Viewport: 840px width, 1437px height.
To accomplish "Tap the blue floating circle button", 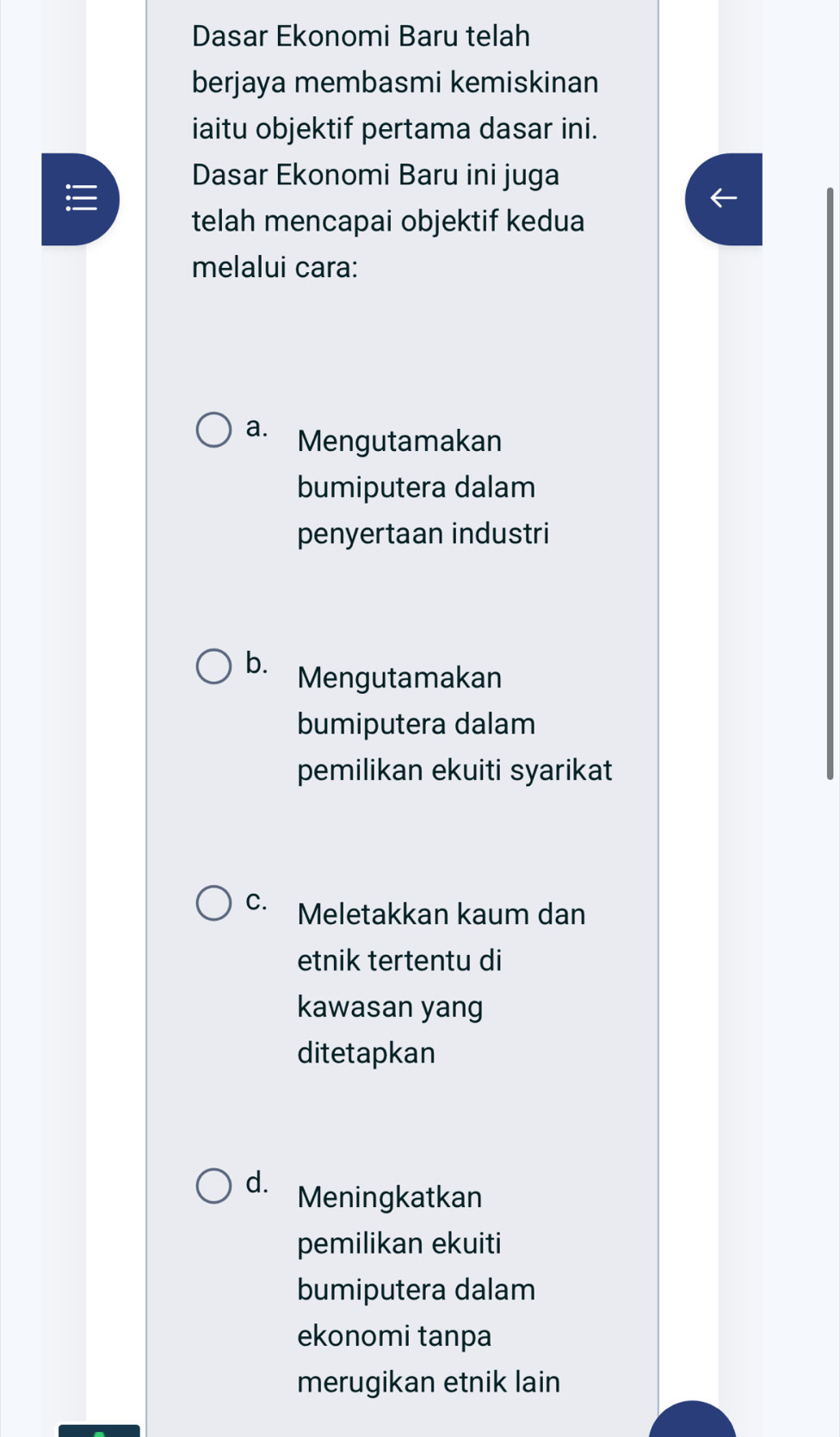I will click(693, 1422).
